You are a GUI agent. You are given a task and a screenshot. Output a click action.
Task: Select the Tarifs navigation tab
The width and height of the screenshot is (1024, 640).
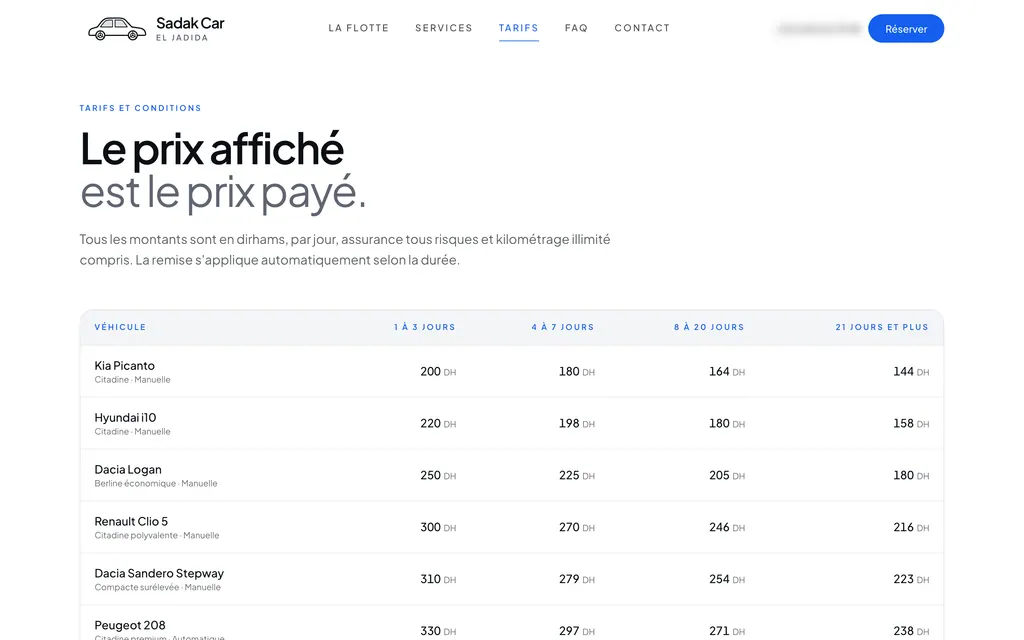click(519, 28)
